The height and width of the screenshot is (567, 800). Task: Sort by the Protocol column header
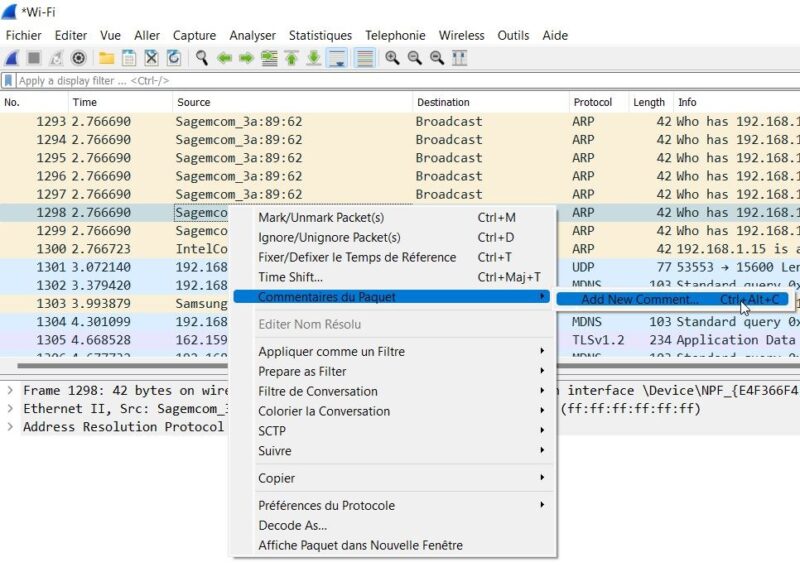(599, 102)
